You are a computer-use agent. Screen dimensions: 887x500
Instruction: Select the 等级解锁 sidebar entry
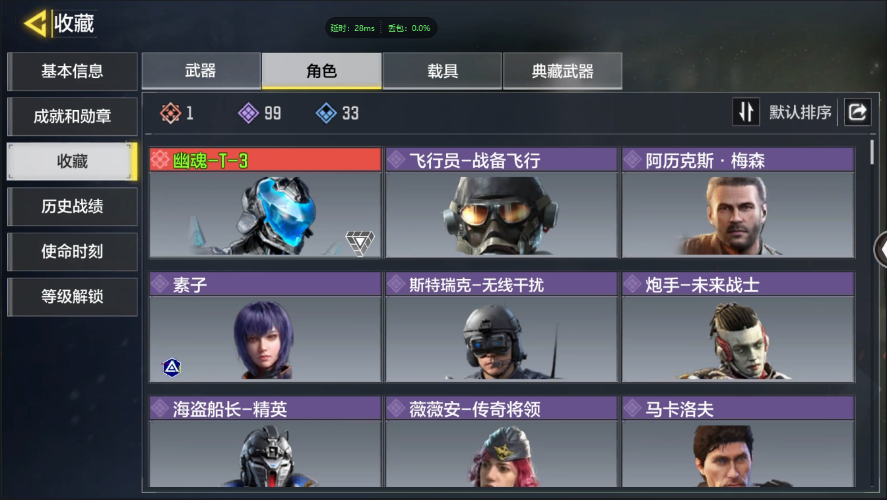(72, 296)
